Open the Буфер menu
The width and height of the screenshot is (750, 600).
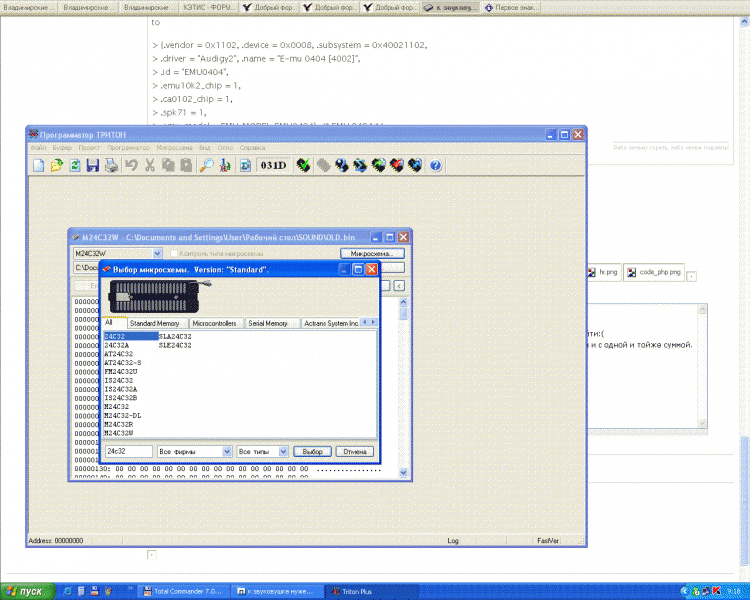click(x=62, y=148)
